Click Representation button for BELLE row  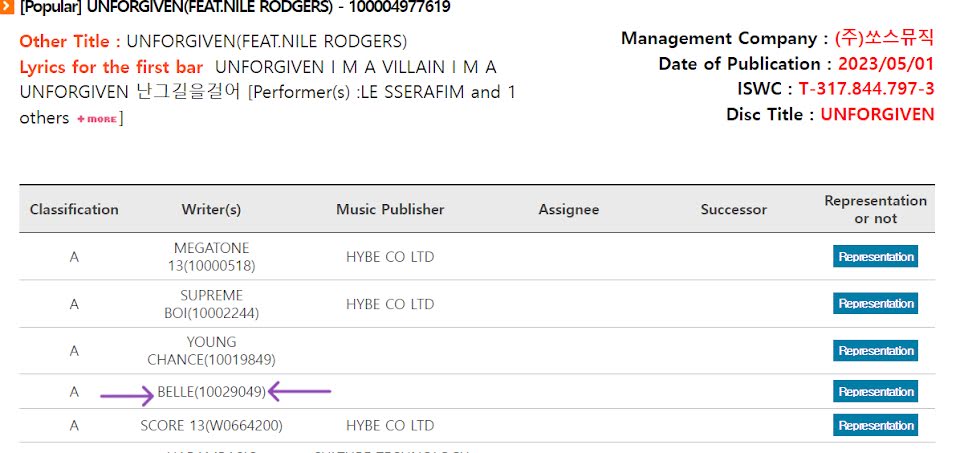click(875, 391)
